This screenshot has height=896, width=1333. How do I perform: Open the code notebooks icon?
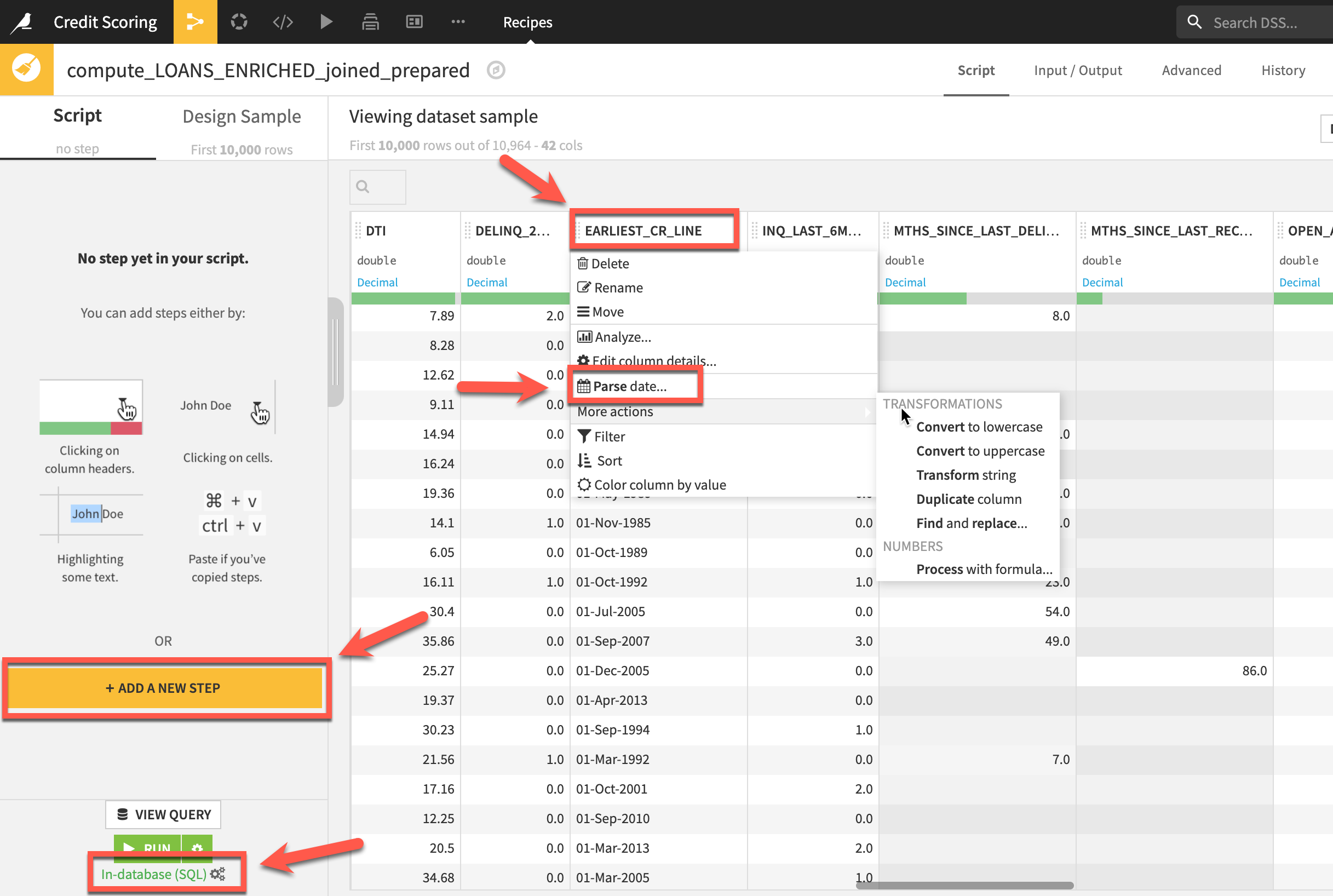(x=283, y=22)
